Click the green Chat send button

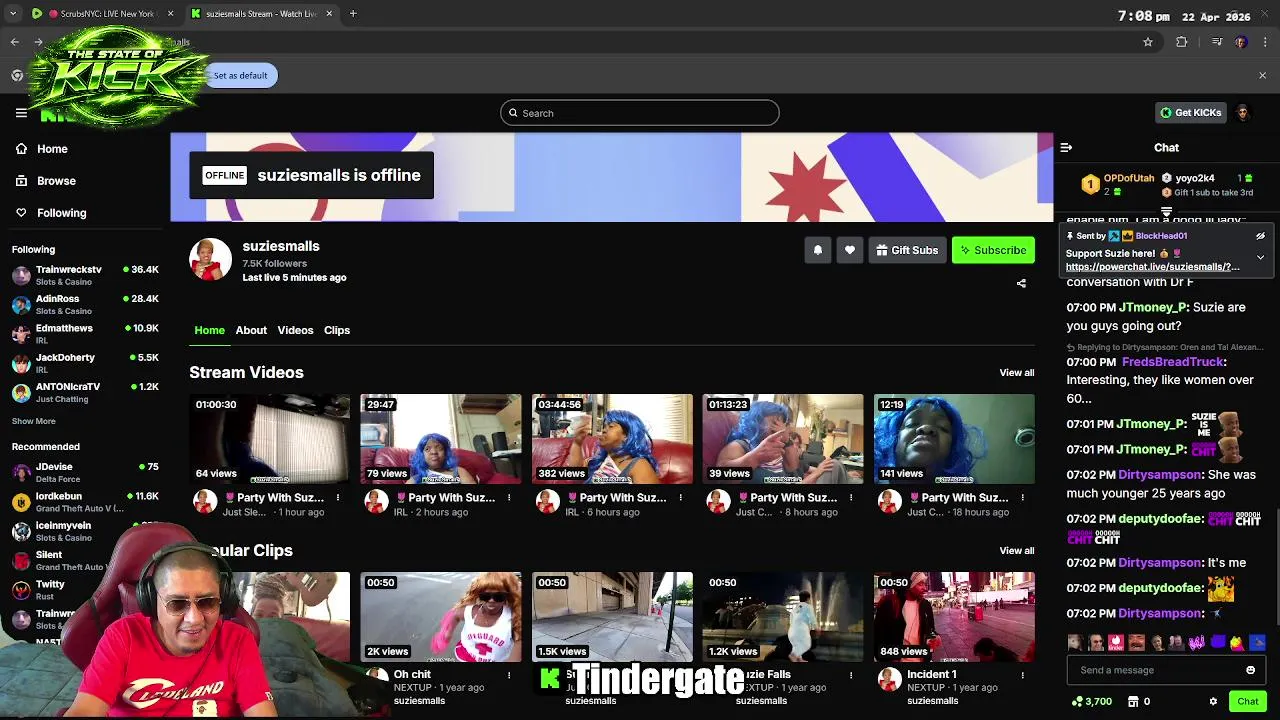pyautogui.click(x=1247, y=701)
